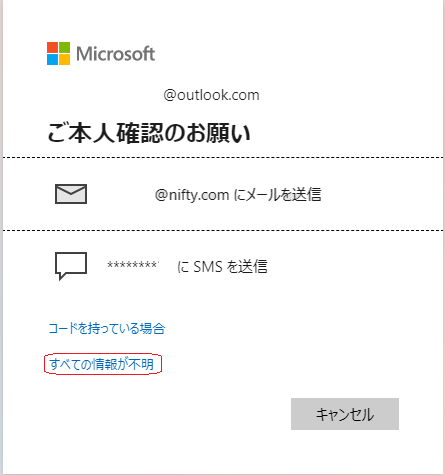
Task: Click the four-color Microsoft logo squares
Action: pos(58,53)
